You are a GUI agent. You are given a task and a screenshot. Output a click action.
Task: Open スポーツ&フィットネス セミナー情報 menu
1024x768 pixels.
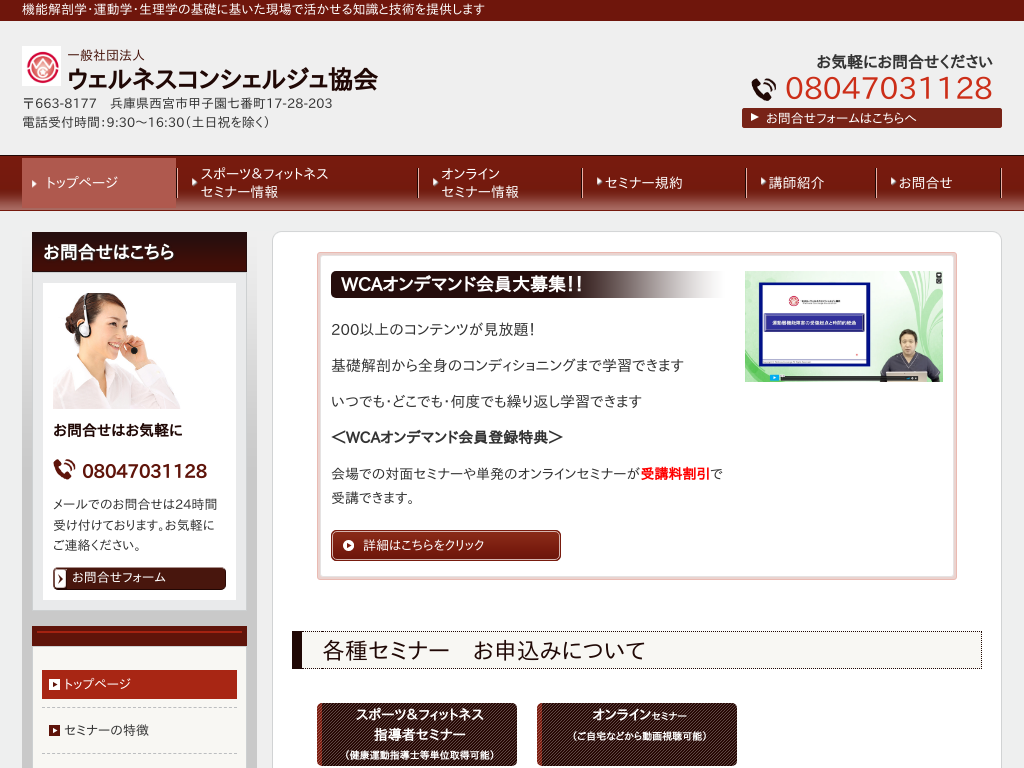click(264, 183)
